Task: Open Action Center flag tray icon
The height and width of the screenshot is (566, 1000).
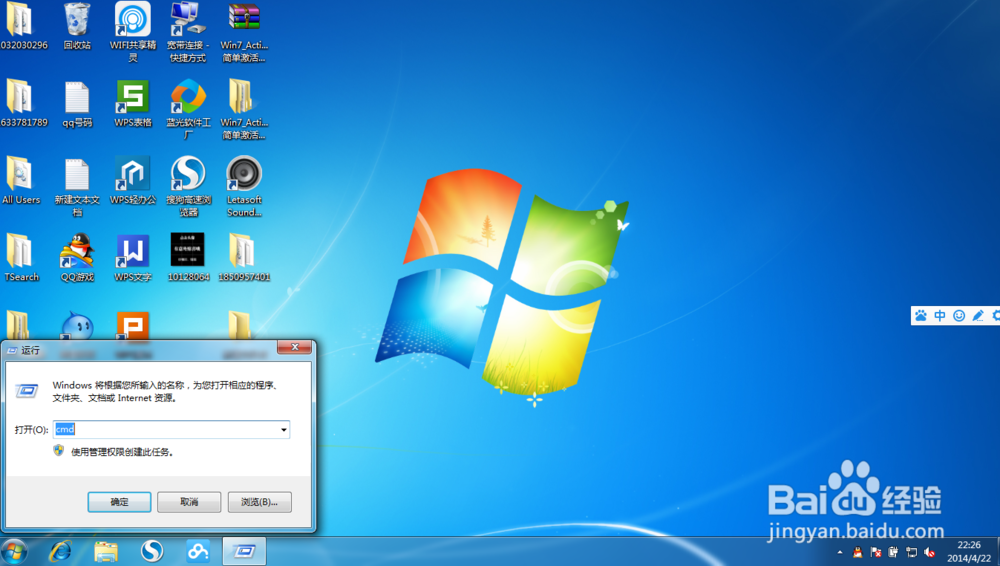Action: coord(876,552)
